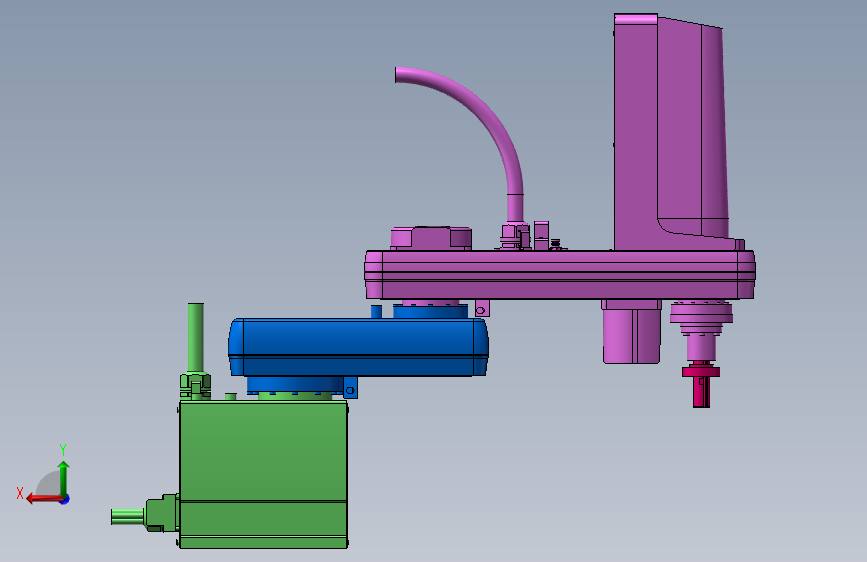This screenshot has width=867, height=562.
Task: Click the blue Z axis dot on triad
Action: coord(65,499)
